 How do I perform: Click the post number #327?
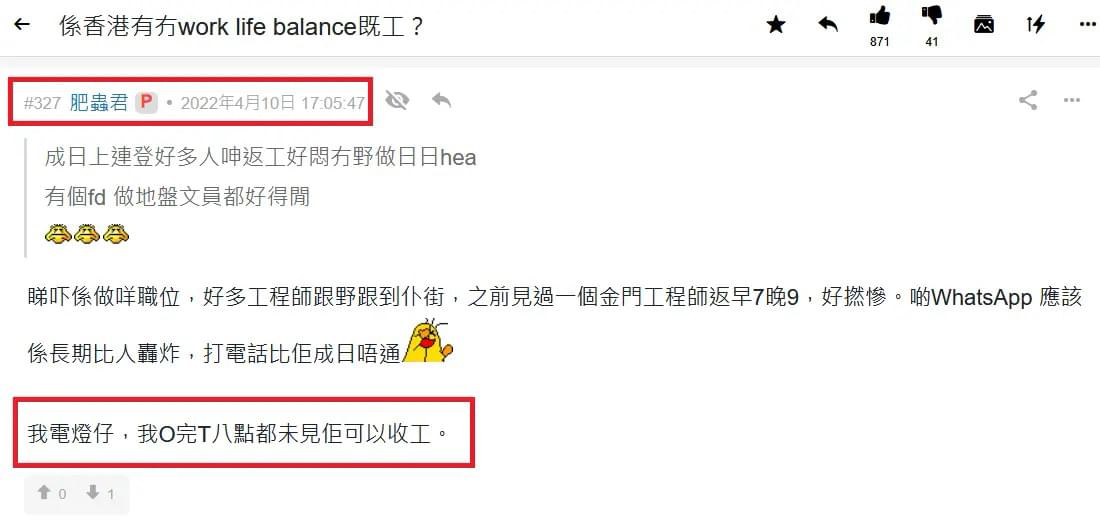pyautogui.click(x=42, y=104)
